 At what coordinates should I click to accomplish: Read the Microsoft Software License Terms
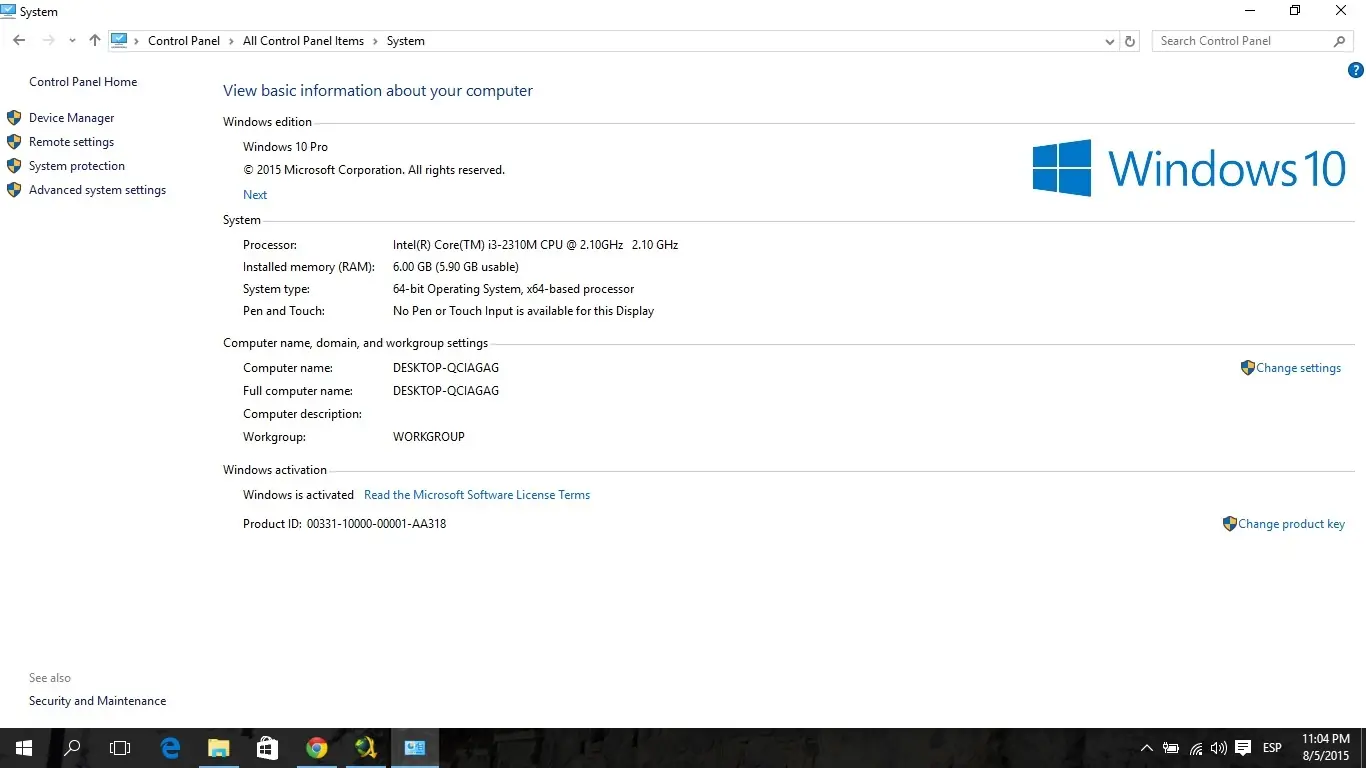coord(477,494)
